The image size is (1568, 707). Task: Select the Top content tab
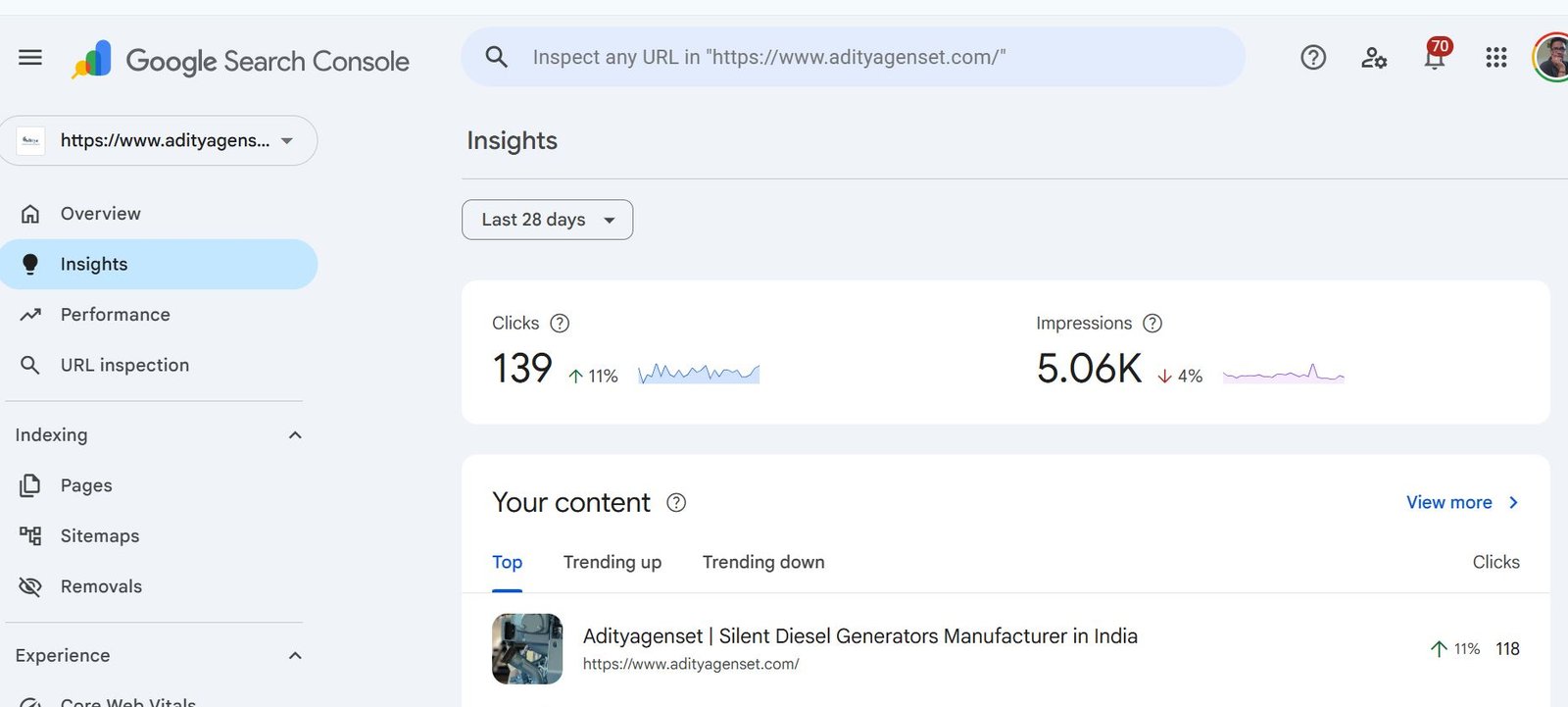[507, 562]
